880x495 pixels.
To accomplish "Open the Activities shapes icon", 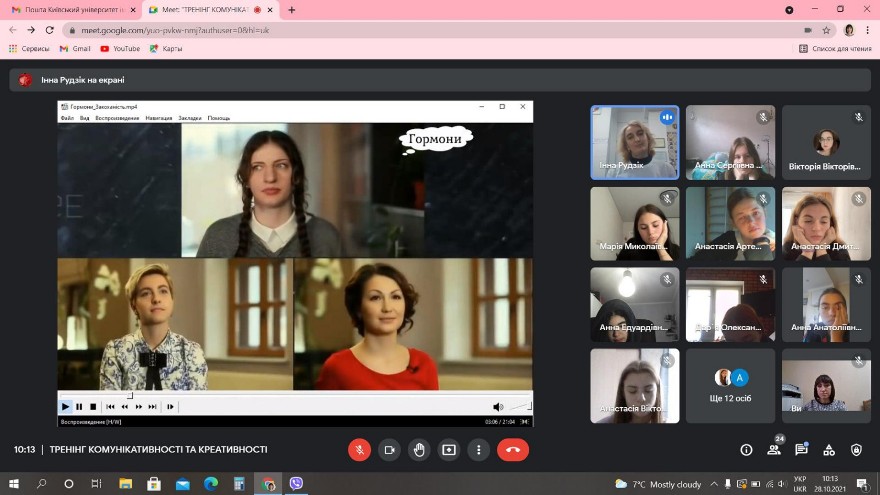I will (x=828, y=450).
